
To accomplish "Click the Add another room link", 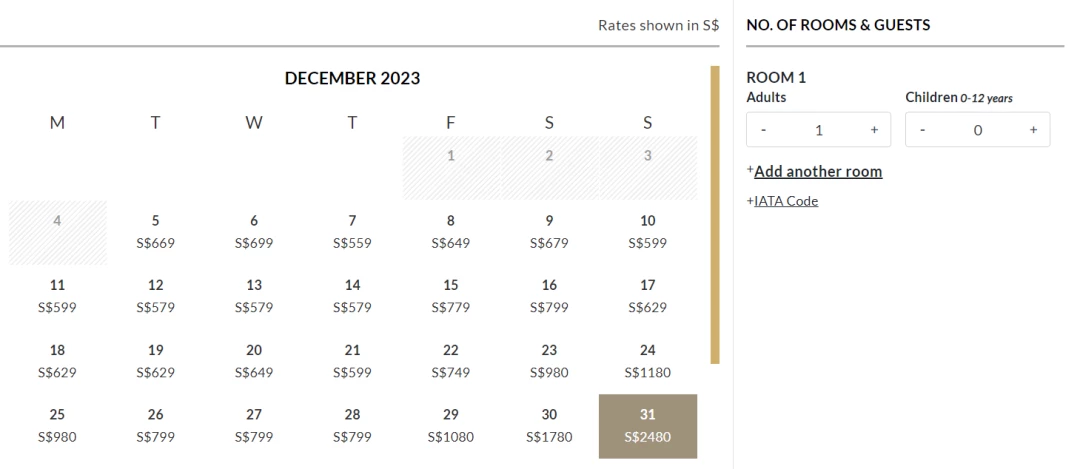I will [x=818, y=171].
